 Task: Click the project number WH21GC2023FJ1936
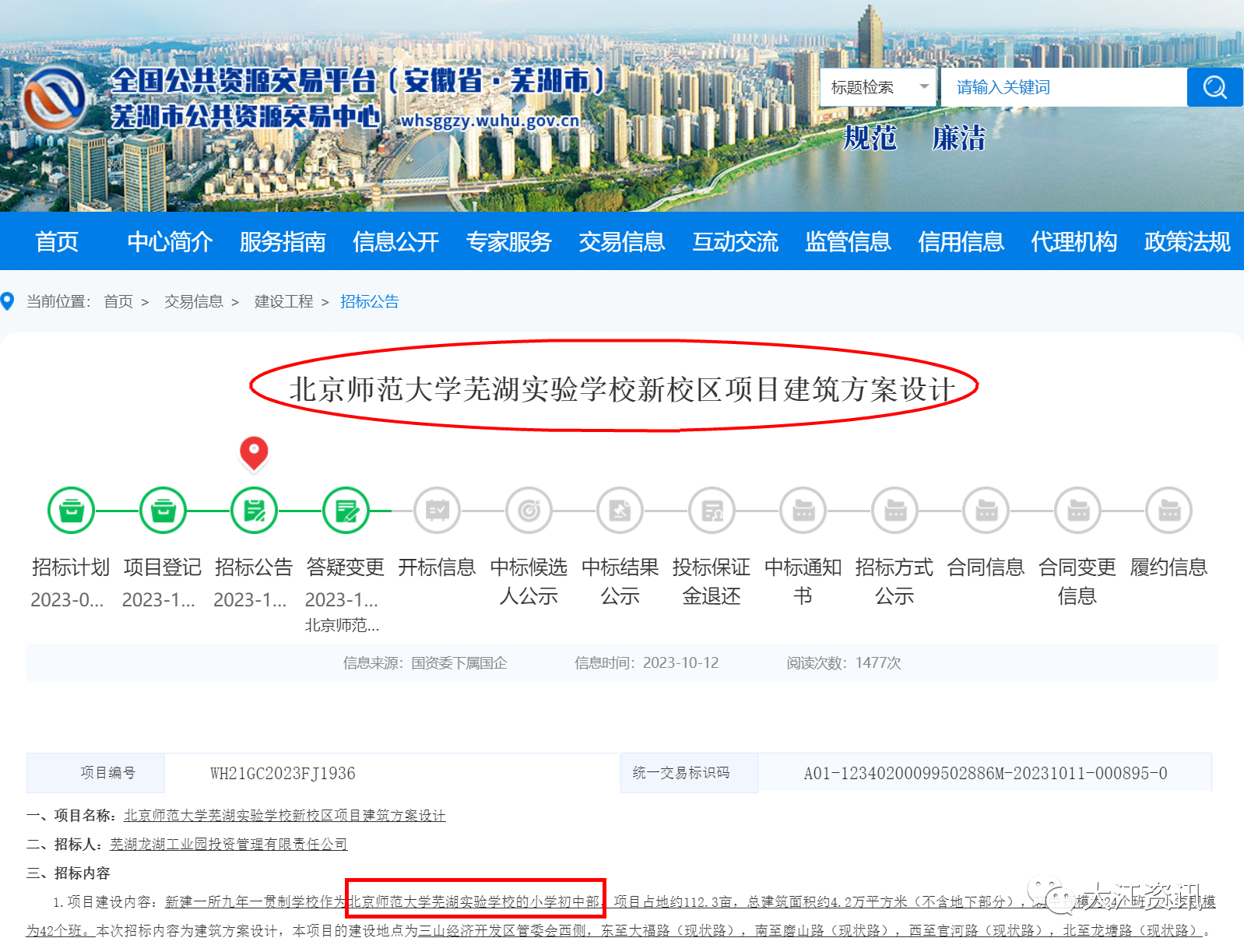(283, 773)
